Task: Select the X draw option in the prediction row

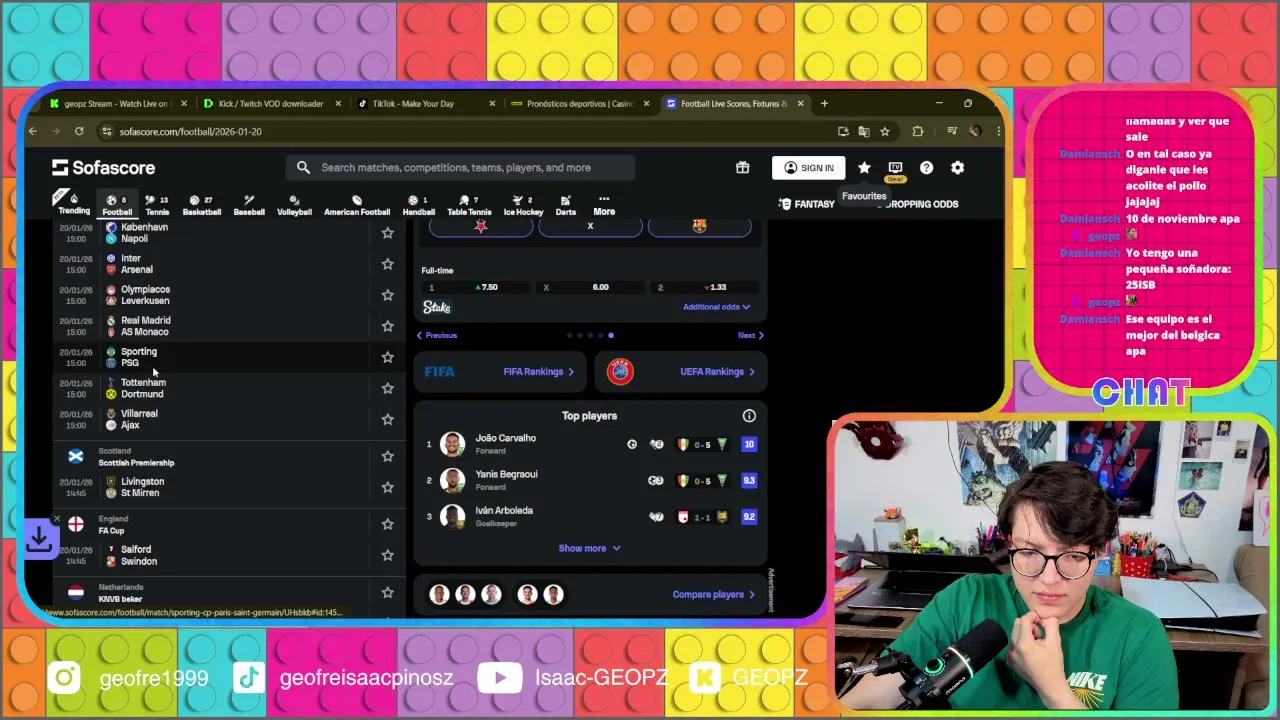Action: pyautogui.click(x=590, y=226)
